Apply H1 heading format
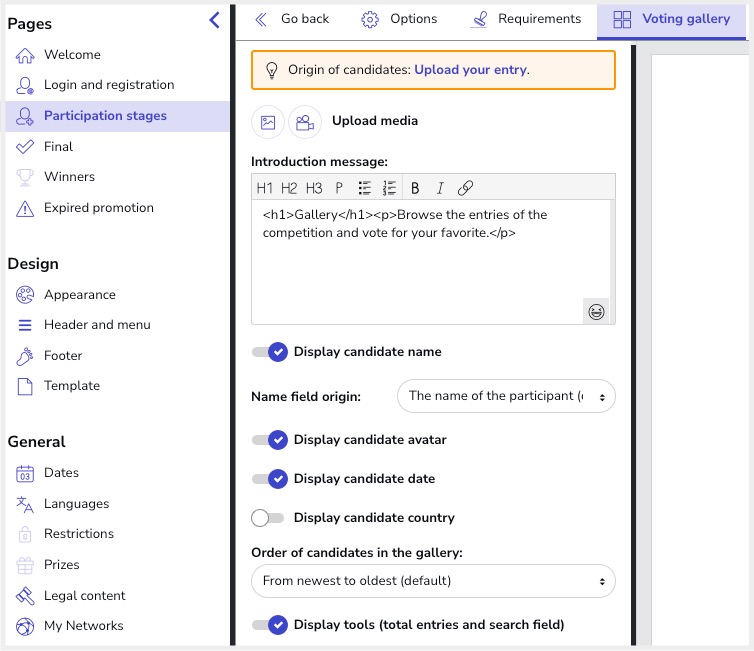The width and height of the screenshot is (754, 651). point(265,188)
